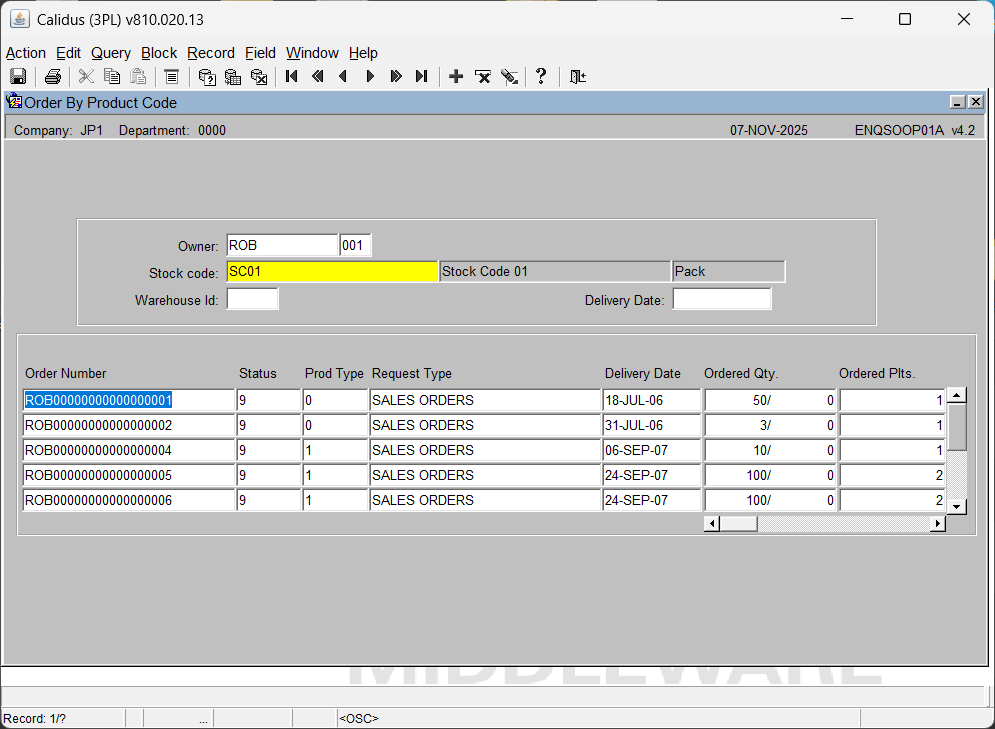Click the order list scroll down arrow
The height and width of the screenshot is (729, 995).
[957, 507]
